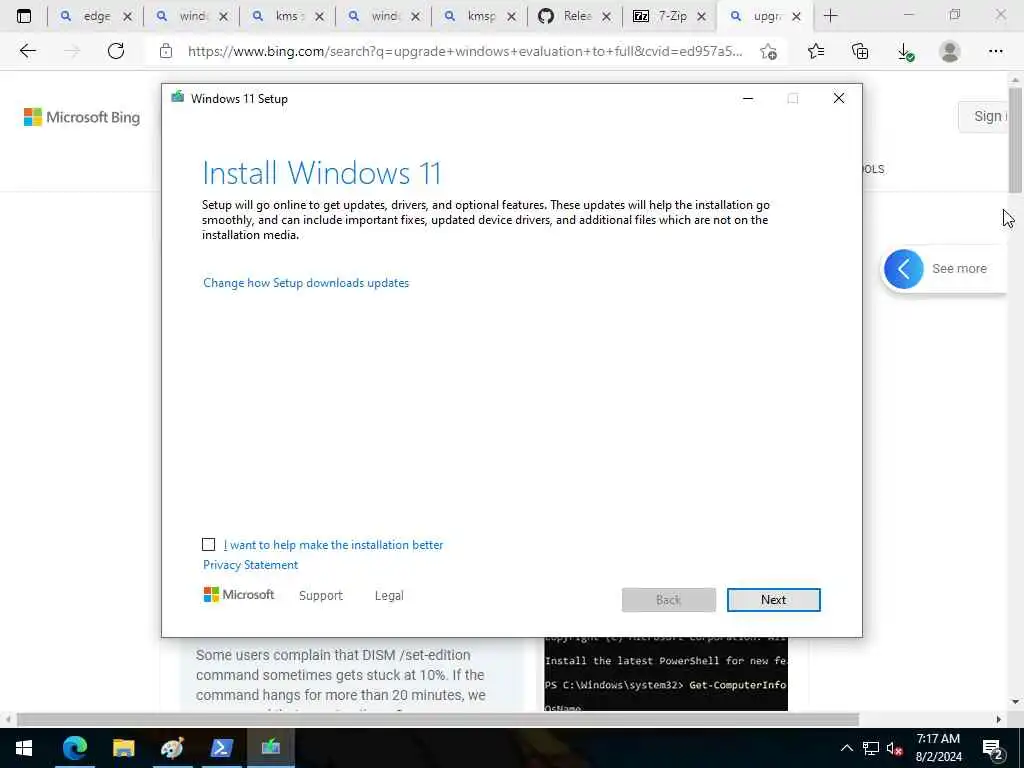The image size is (1024, 768).
Task: Open 'Change how Setup downloads updates' link
Action: click(306, 283)
